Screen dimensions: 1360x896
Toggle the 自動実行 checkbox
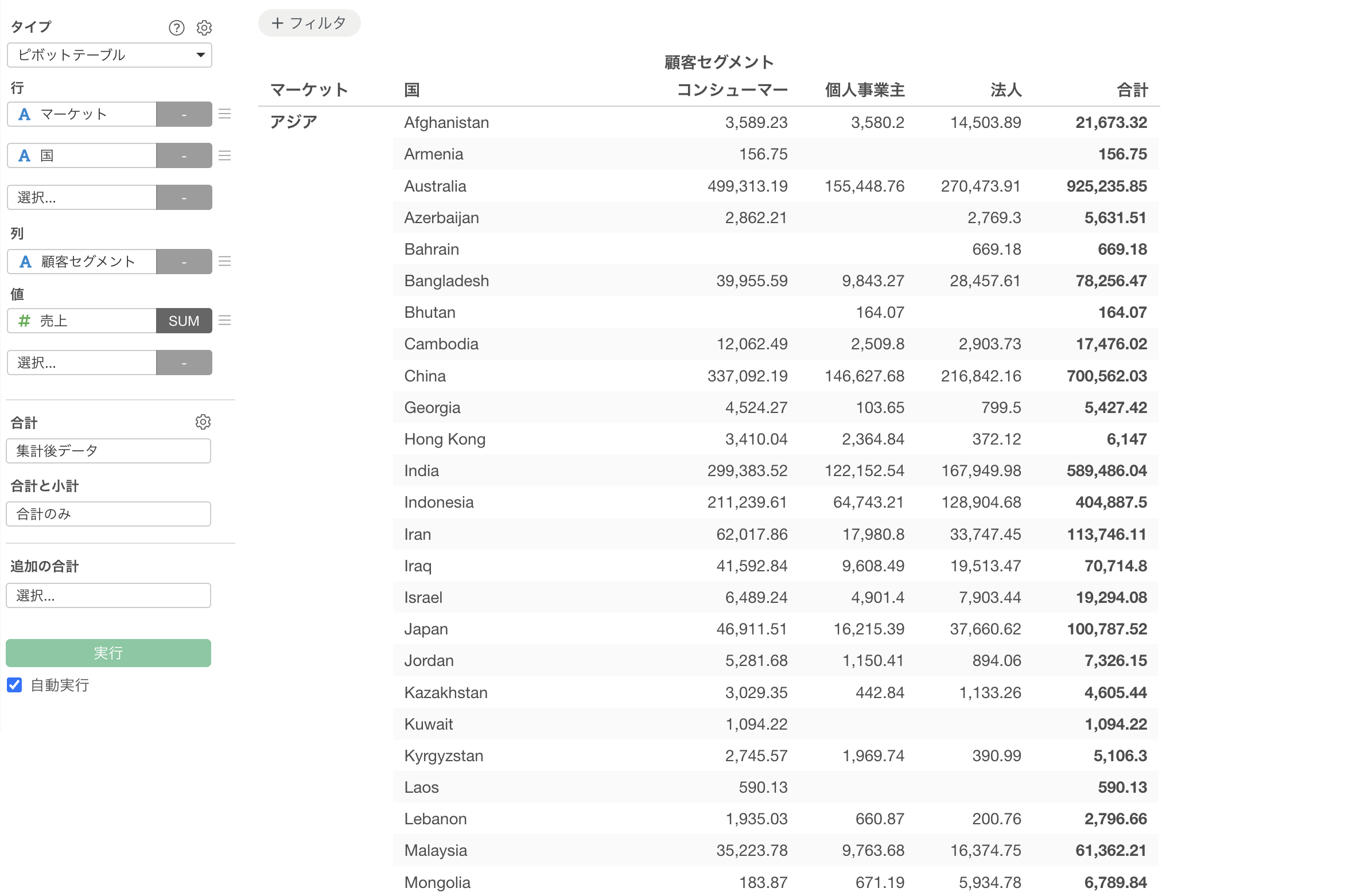(15, 685)
